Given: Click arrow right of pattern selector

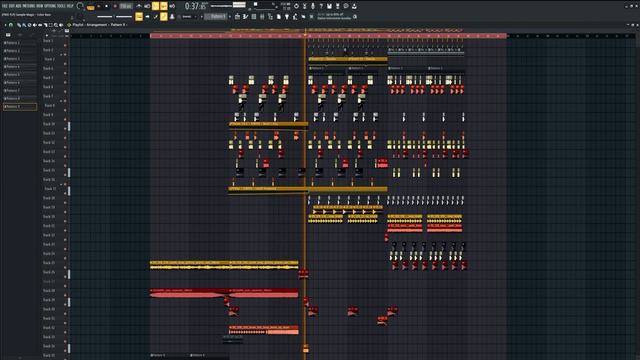Looking at the screenshot, I should pos(230,17).
